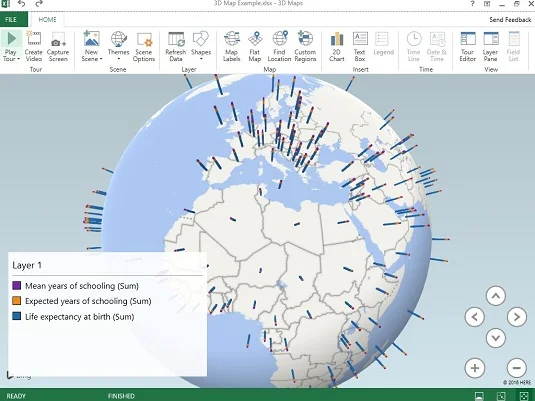Viewport: 535px width, 401px height.
Task: Toggle the Layer Pane
Action: (490, 47)
